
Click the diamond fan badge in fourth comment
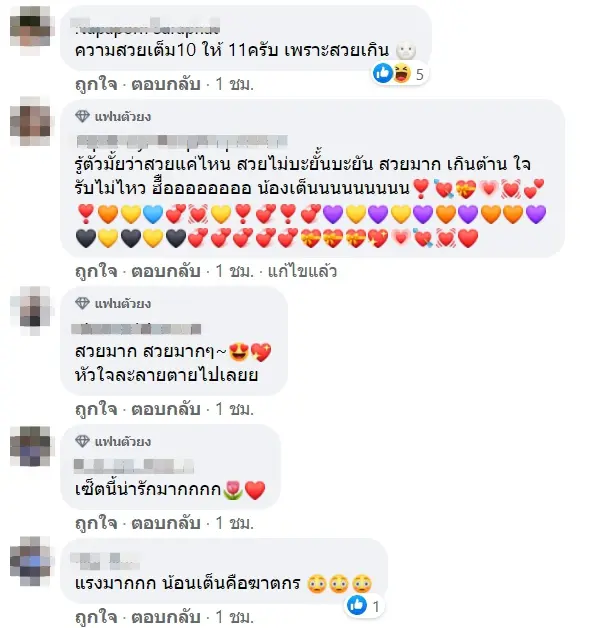pos(82,441)
